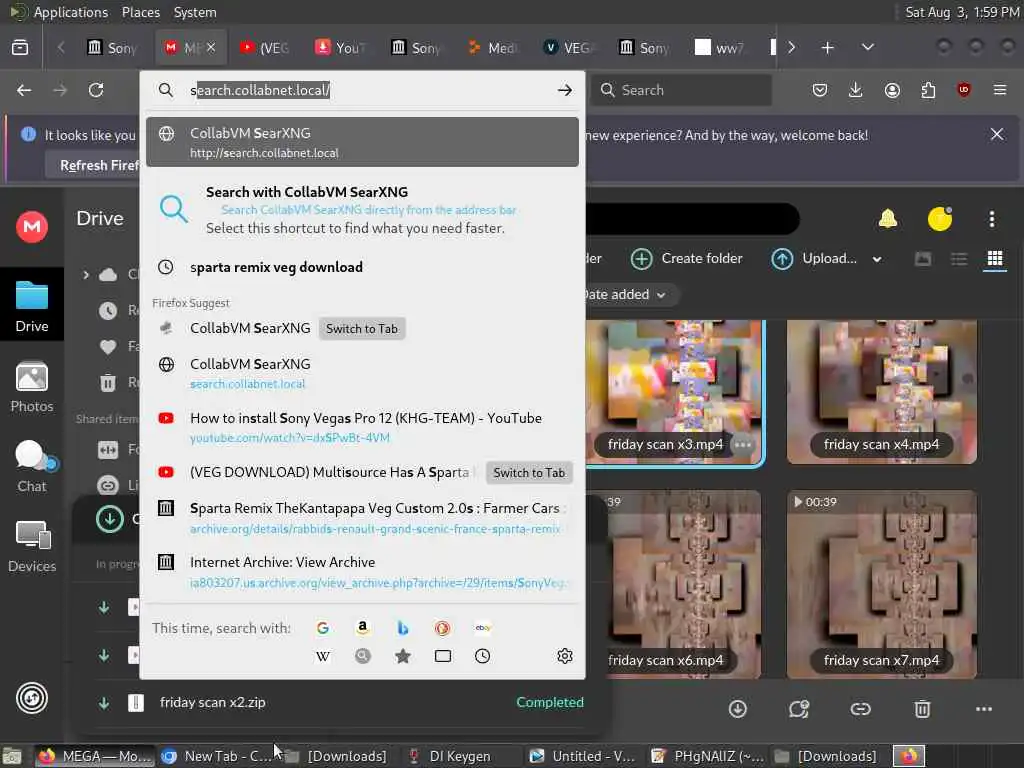Search this time with Wikipedia icon
1024x768 pixels.
click(323, 656)
